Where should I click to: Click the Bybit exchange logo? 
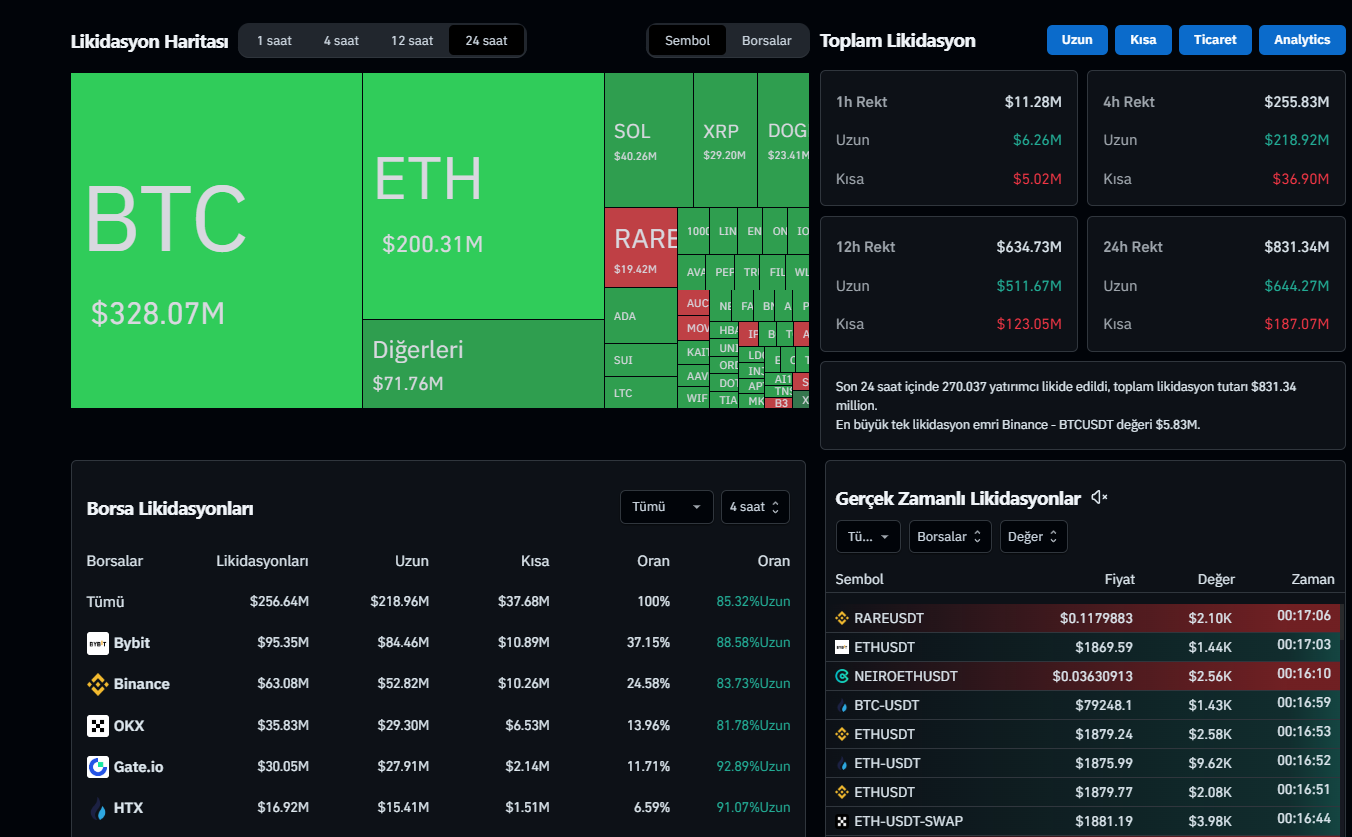[98, 643]
